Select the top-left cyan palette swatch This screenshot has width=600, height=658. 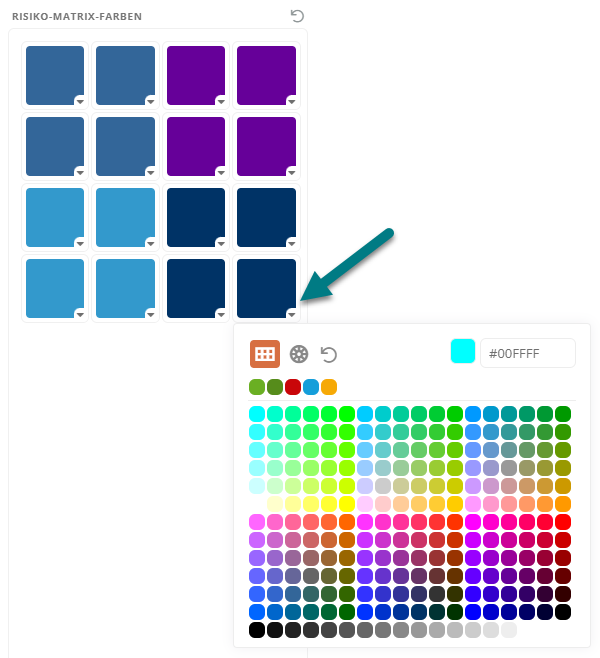pos(257,414)
